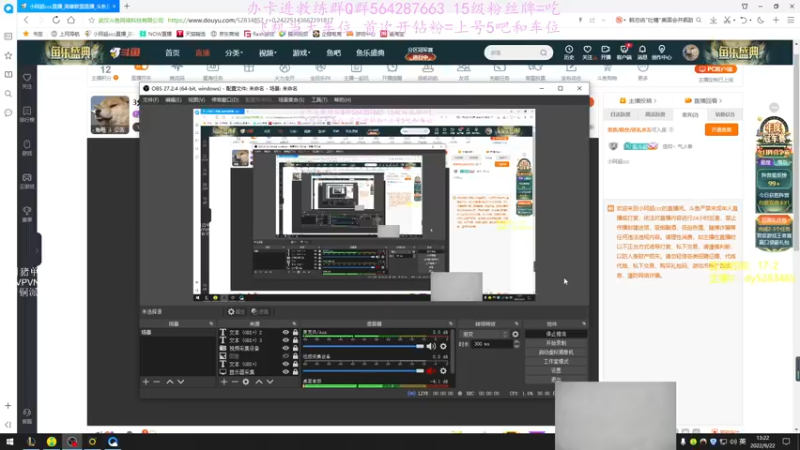Image resolution: width=800 pixels, height=450 pixels.
Task: Reload the page with browser refresh button
Action: click(x=56, y=20)
